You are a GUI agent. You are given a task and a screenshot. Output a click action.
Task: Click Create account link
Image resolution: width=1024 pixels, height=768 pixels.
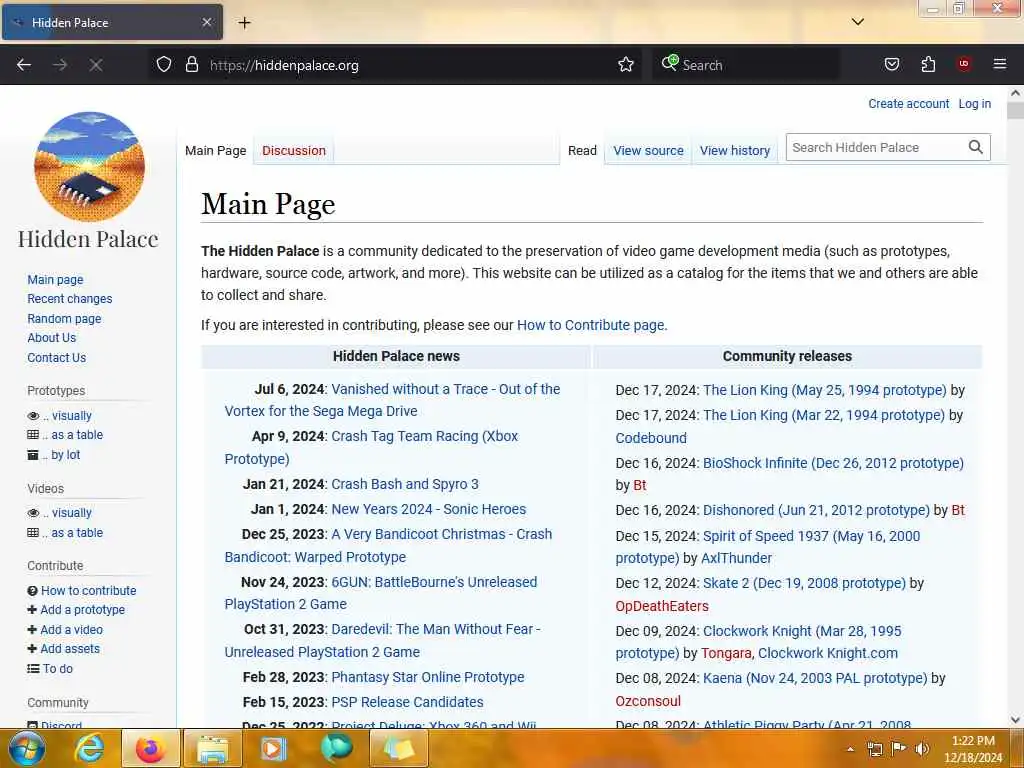pyautogui.click(x=908, y=103)
